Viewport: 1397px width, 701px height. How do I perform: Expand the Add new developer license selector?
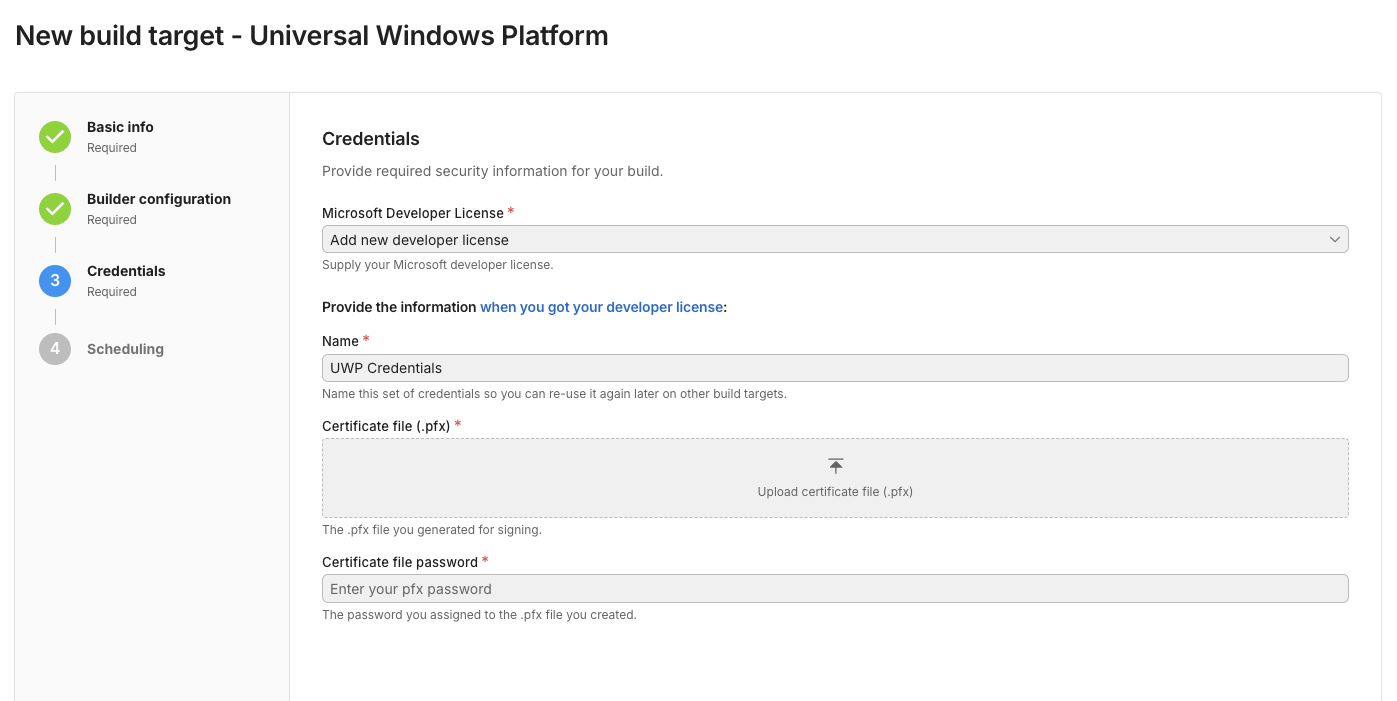(835, 239)
